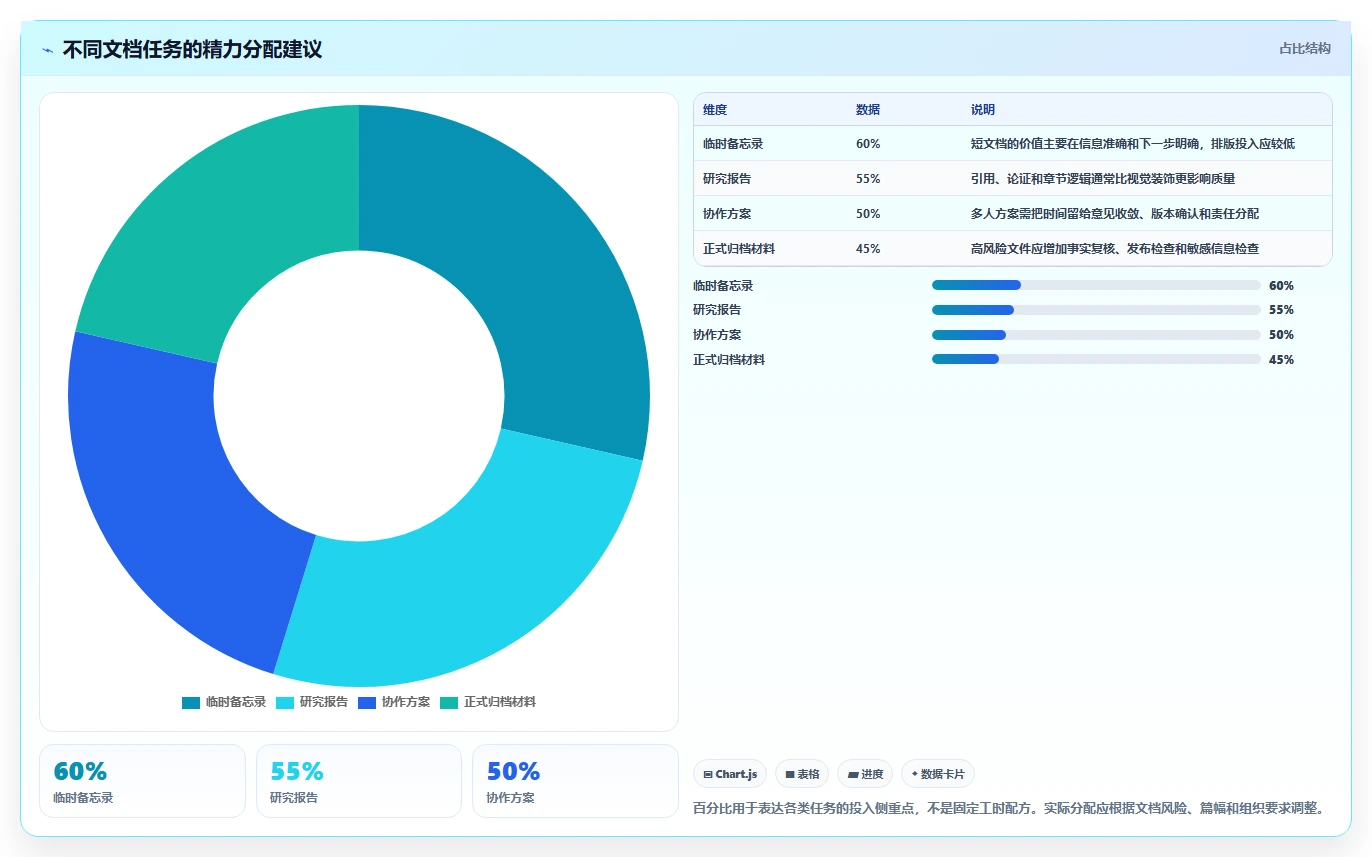Image resolution: width=1372 pixels, height=857 pixels.
Task: Click the 数据 column header
Action: [x=868, y=110]
